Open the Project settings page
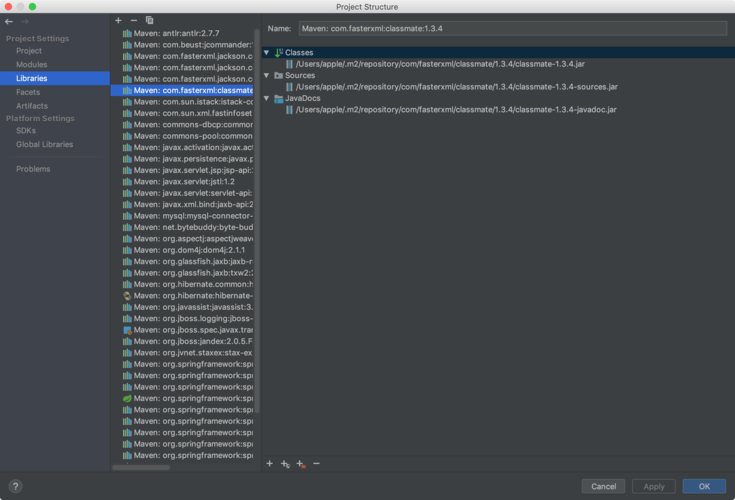 click(x=29, y=51)
